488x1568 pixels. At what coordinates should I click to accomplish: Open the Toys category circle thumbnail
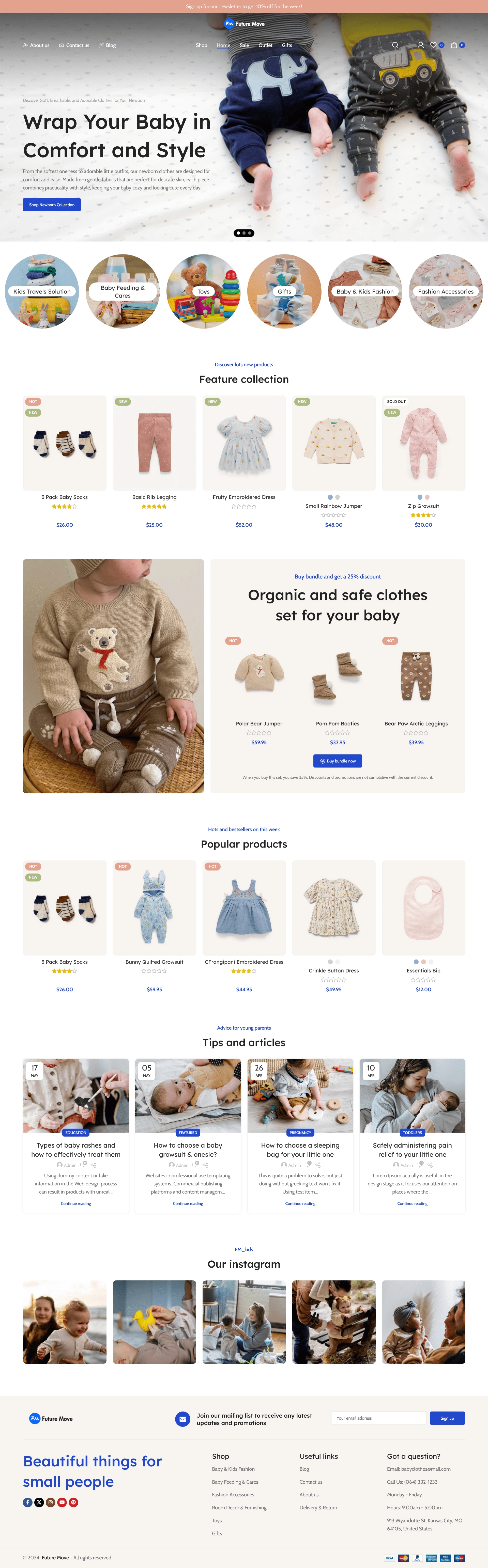(204, 292)
